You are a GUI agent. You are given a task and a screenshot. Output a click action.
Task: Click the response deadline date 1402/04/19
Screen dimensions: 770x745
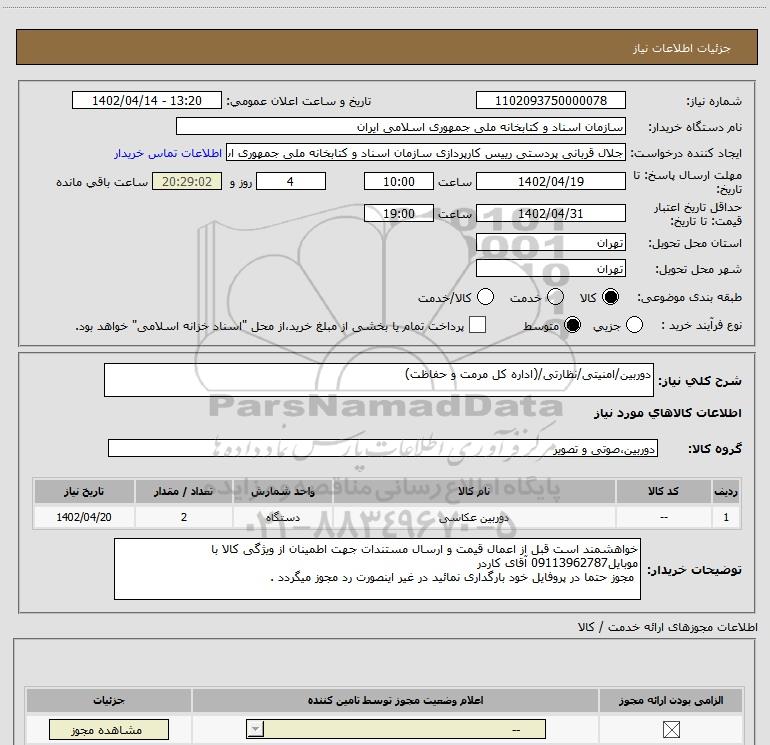click(550, 182)
